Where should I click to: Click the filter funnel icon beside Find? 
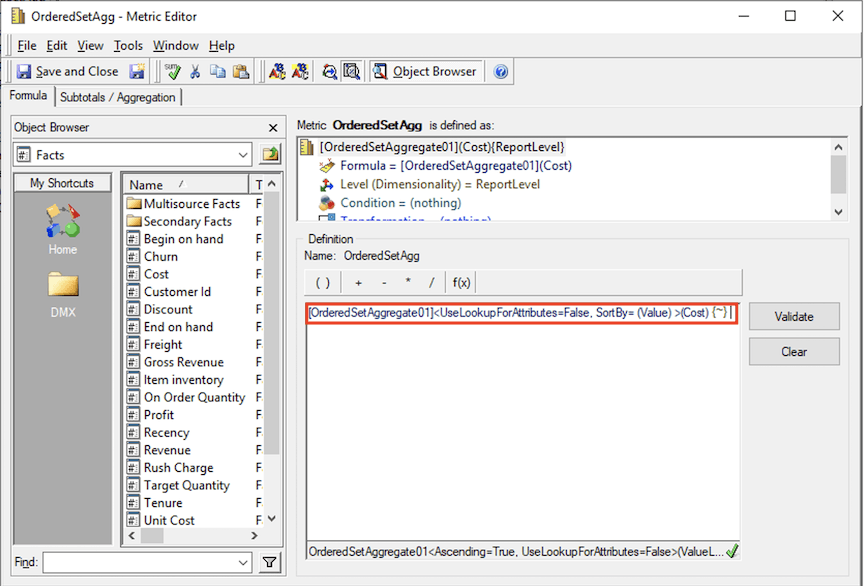pos(270,564)
